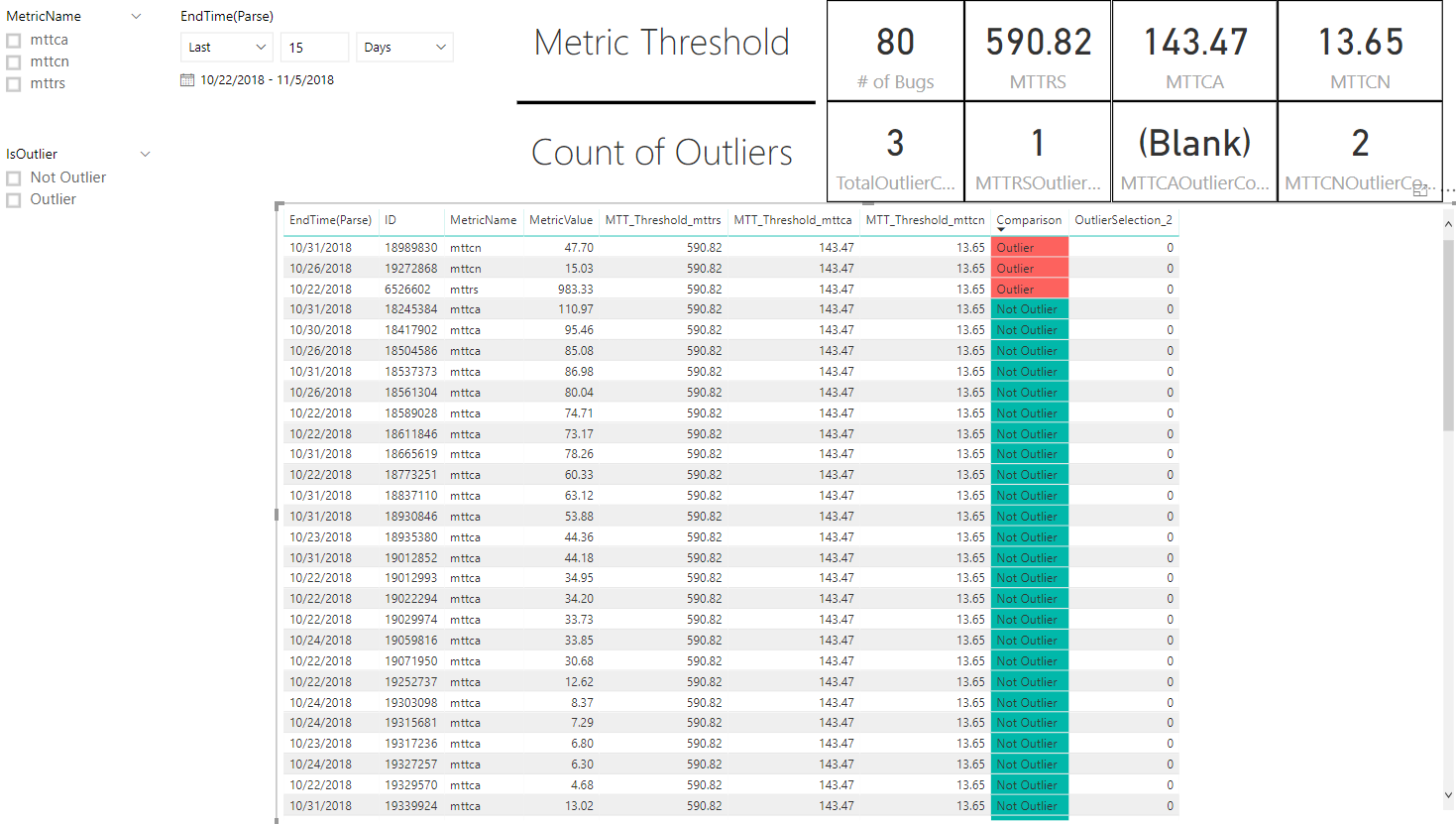Click the 15 relative date number field
Screen dimensions: 1456x824
(x=315, y=47)
